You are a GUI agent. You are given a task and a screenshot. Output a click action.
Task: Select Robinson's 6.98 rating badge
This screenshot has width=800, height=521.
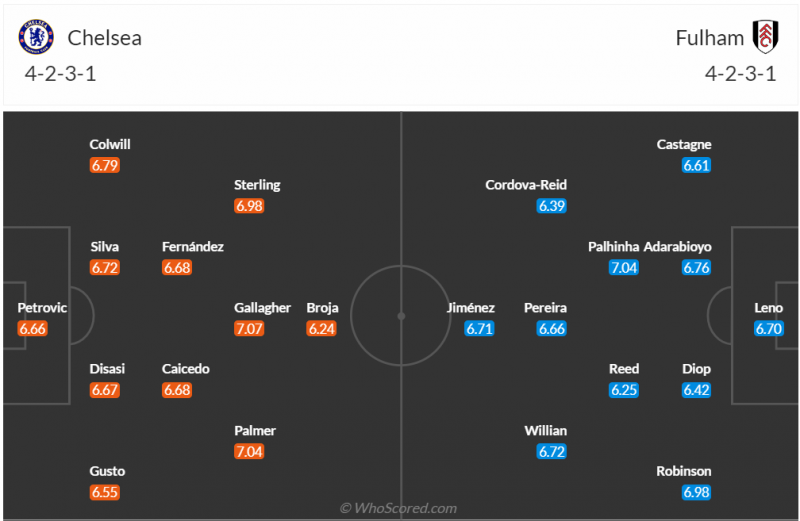coord(696,492)
